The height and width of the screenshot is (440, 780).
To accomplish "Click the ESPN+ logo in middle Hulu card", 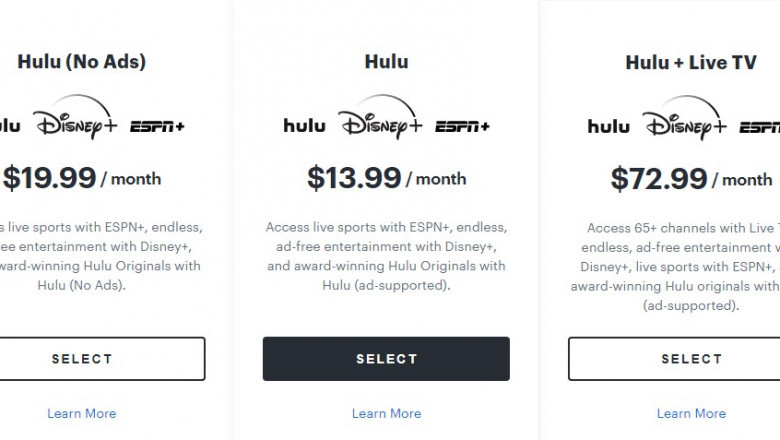I will point(462,127).
